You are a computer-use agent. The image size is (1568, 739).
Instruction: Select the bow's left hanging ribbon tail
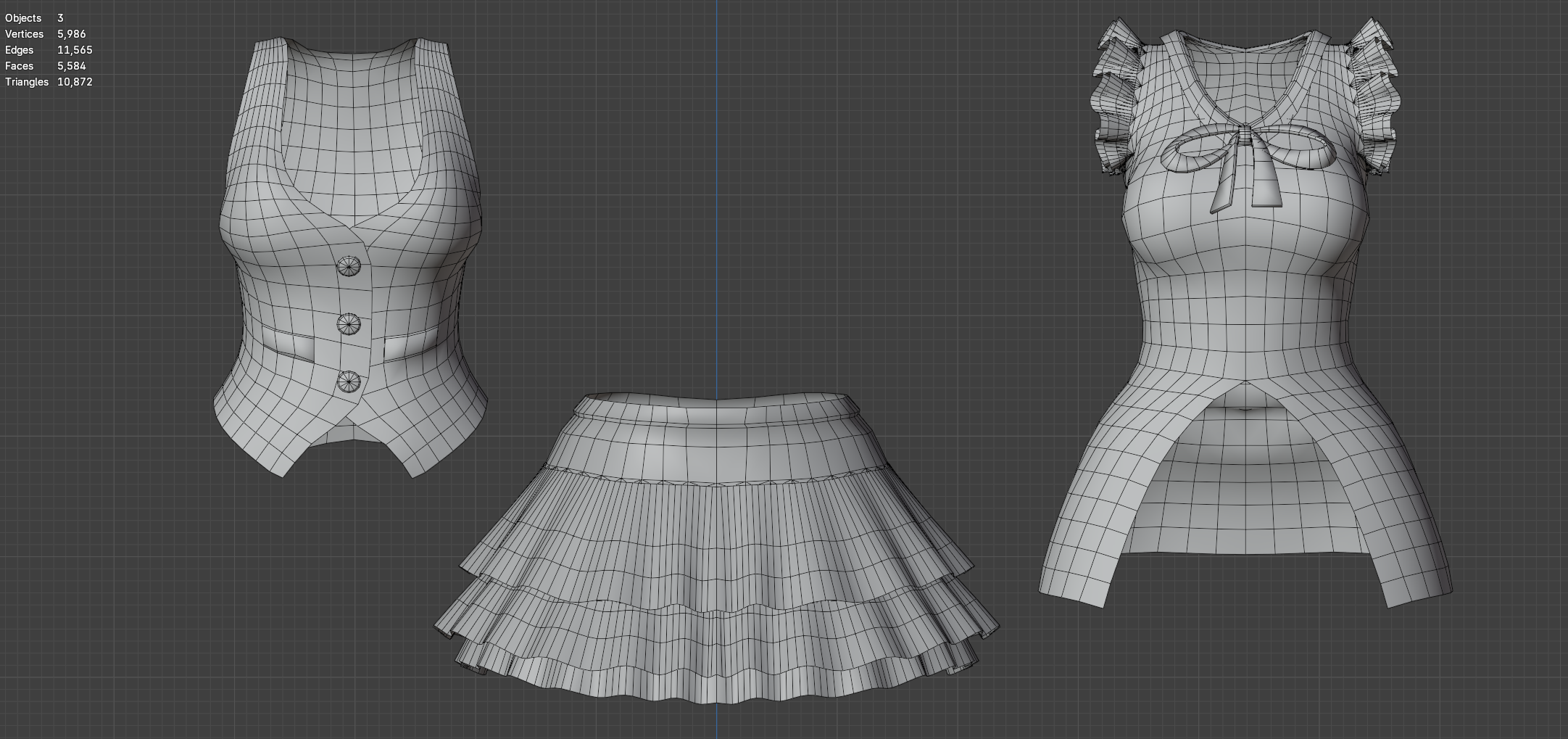tap(1227, 178)
